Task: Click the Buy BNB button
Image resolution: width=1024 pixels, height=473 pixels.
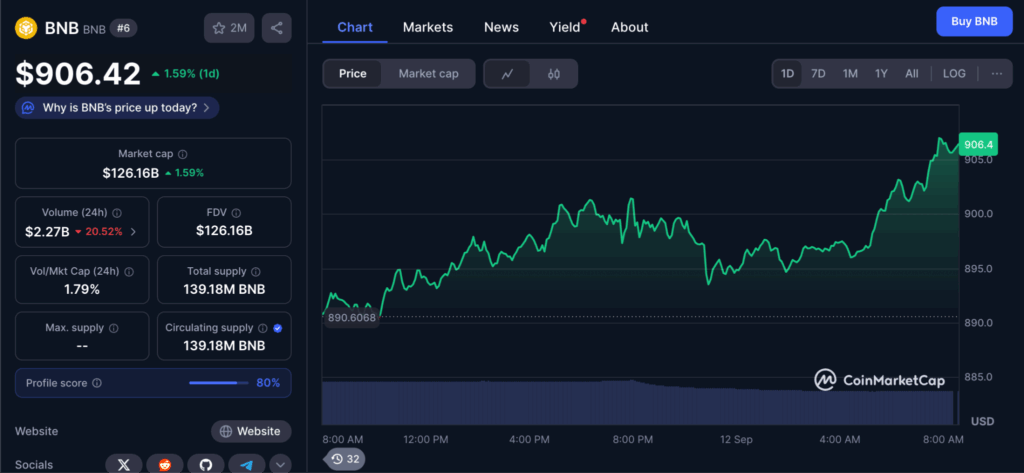Action: point(973,21)
